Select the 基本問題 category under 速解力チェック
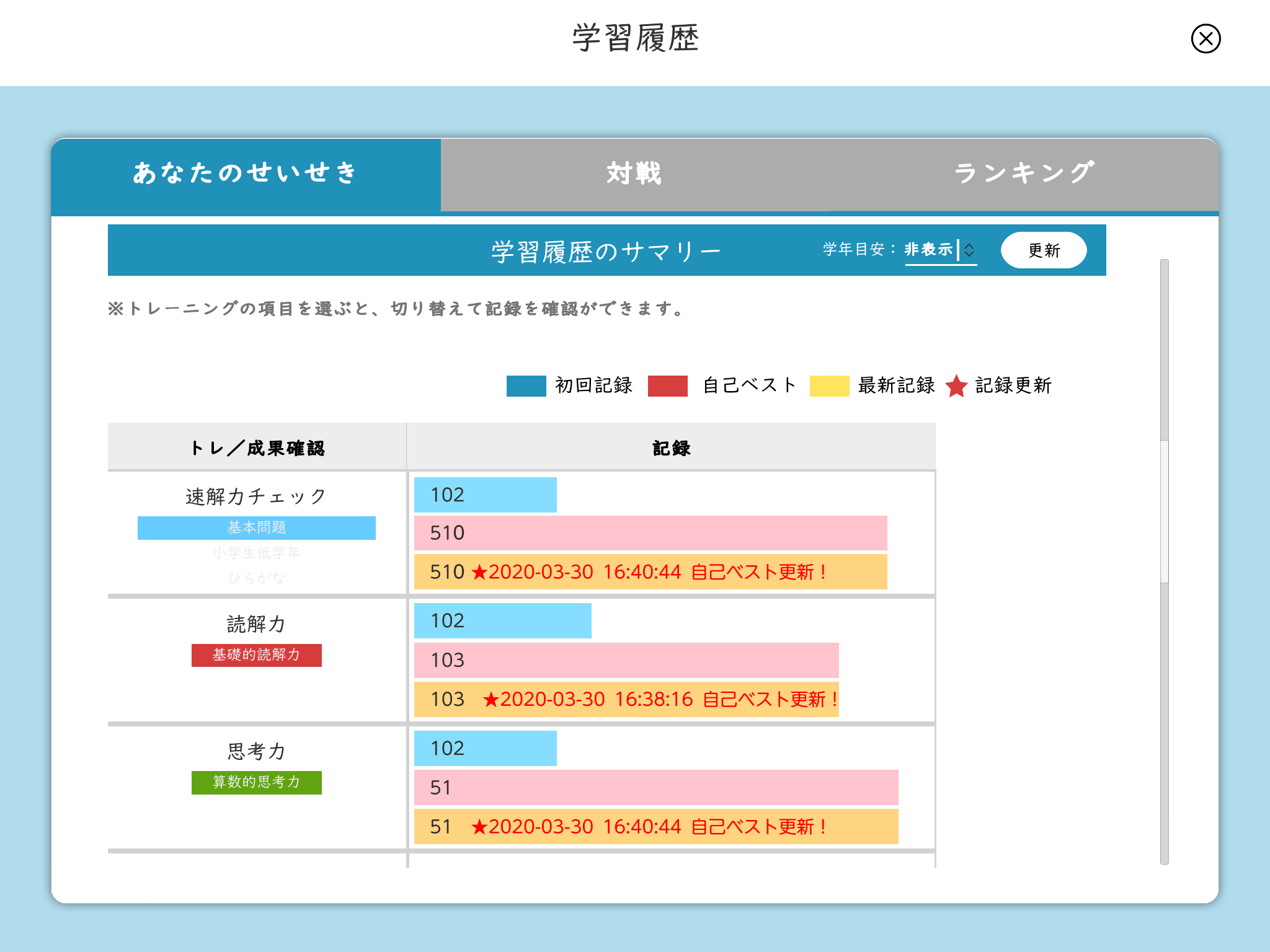 tap(257, 528)
